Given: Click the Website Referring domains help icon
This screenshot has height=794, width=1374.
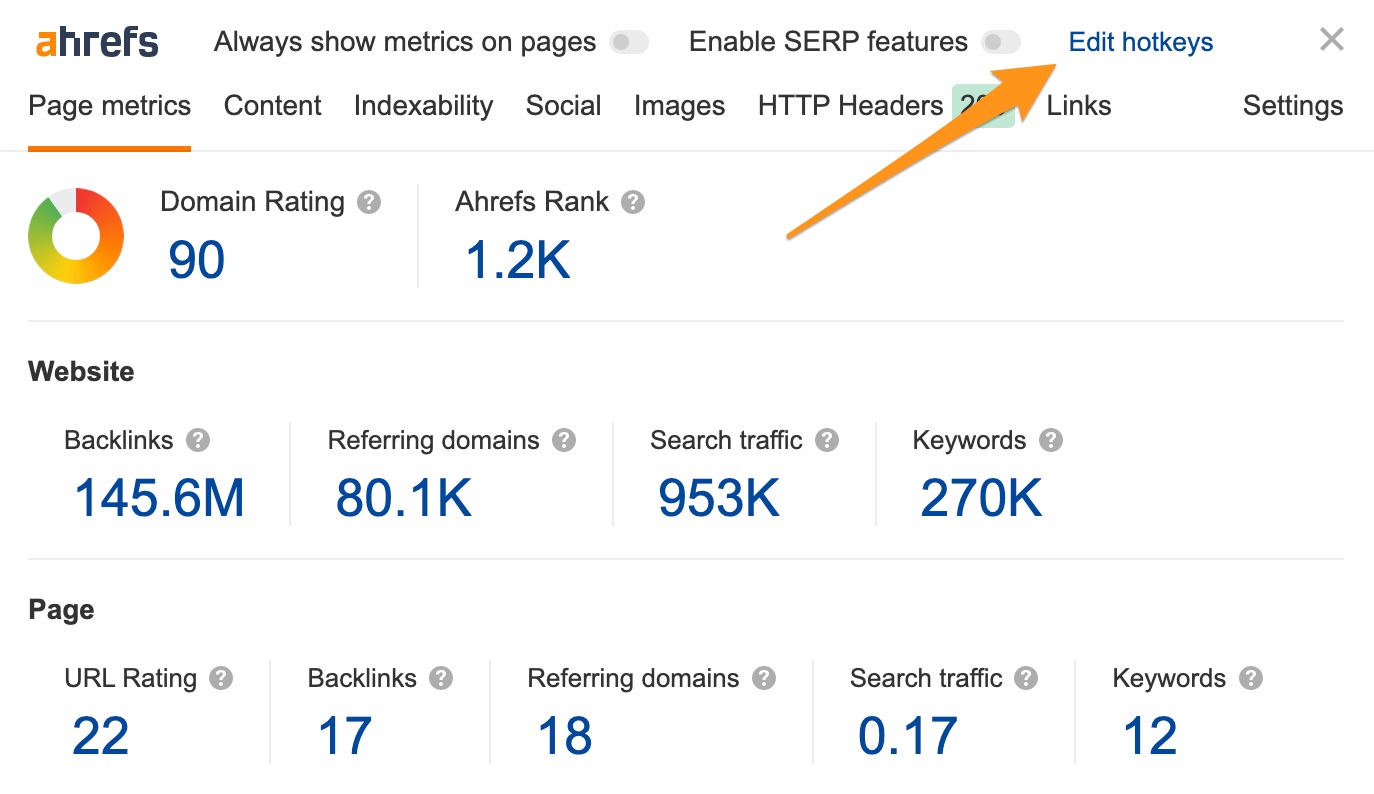Looking at the screenshot, I should pyautogui.click(x=564, y=441).
